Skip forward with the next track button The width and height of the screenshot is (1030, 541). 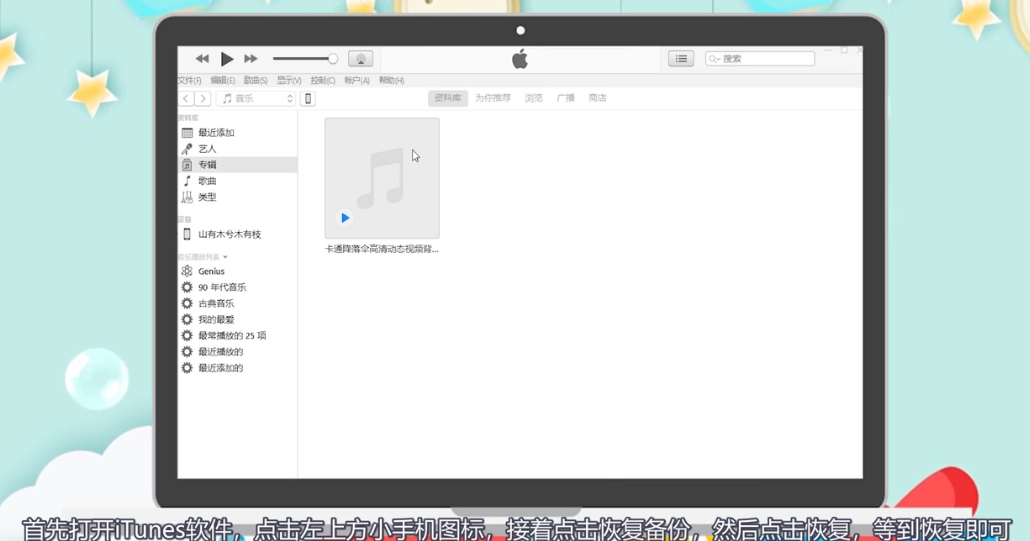click(250, 58)
